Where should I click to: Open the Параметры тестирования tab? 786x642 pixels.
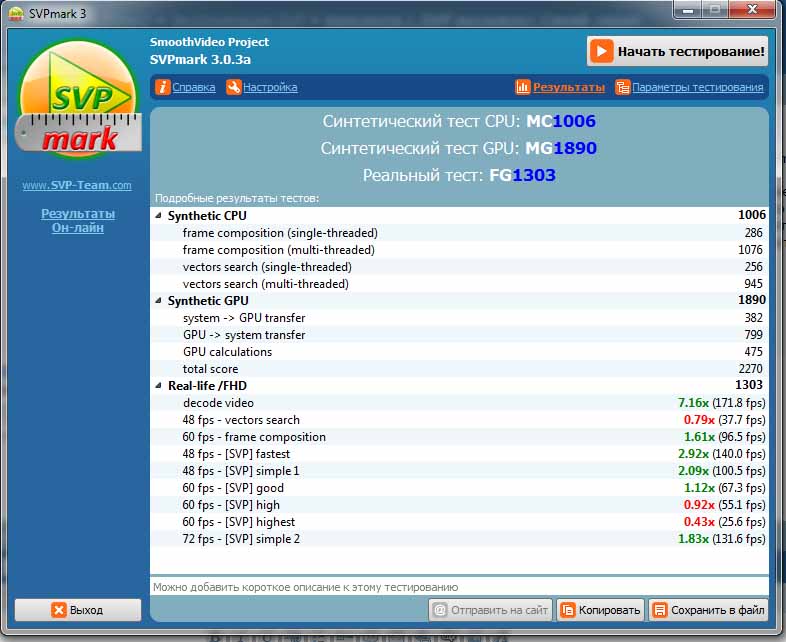click(x=697, y=87)
